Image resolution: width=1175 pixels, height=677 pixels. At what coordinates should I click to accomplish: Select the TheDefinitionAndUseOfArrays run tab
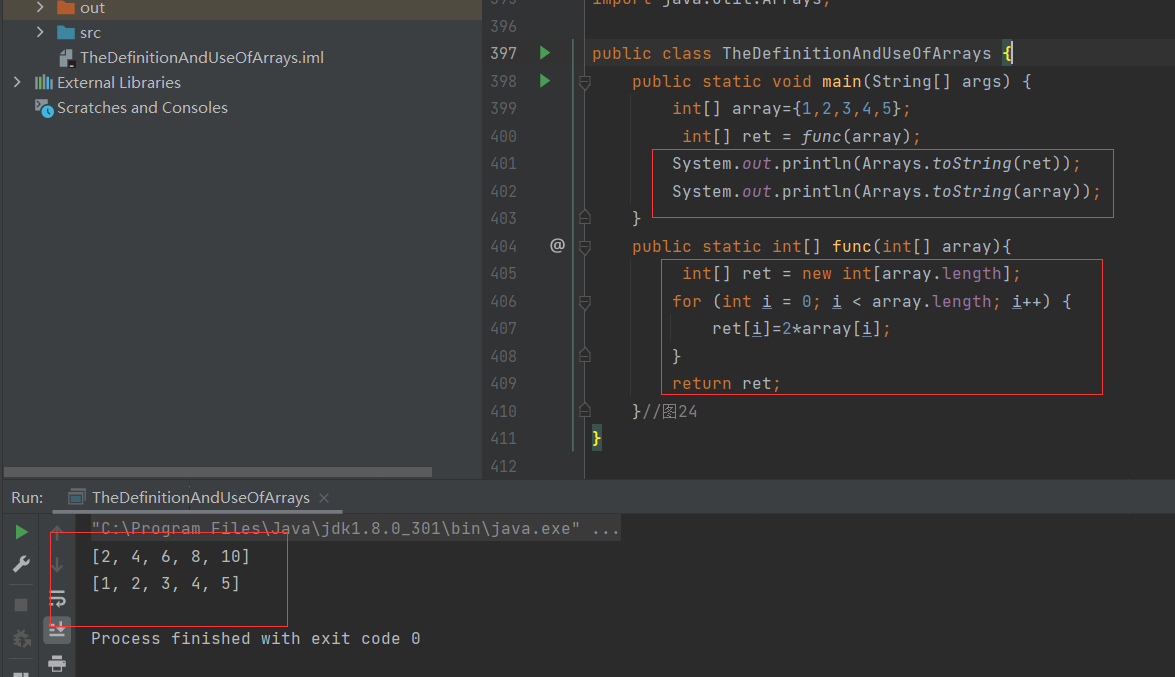pyautogui.click(x=198, y=497)
